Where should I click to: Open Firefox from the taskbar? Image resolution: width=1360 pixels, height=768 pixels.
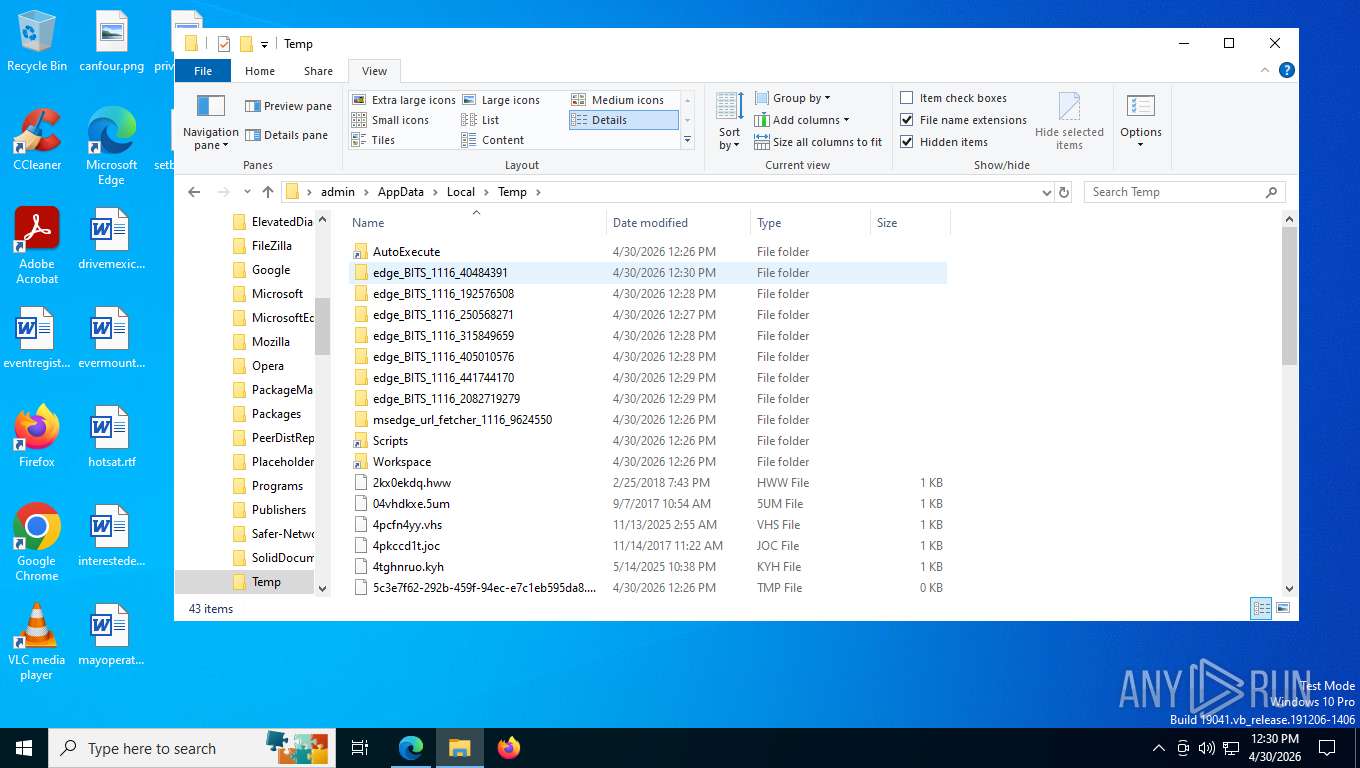[509, 748]
